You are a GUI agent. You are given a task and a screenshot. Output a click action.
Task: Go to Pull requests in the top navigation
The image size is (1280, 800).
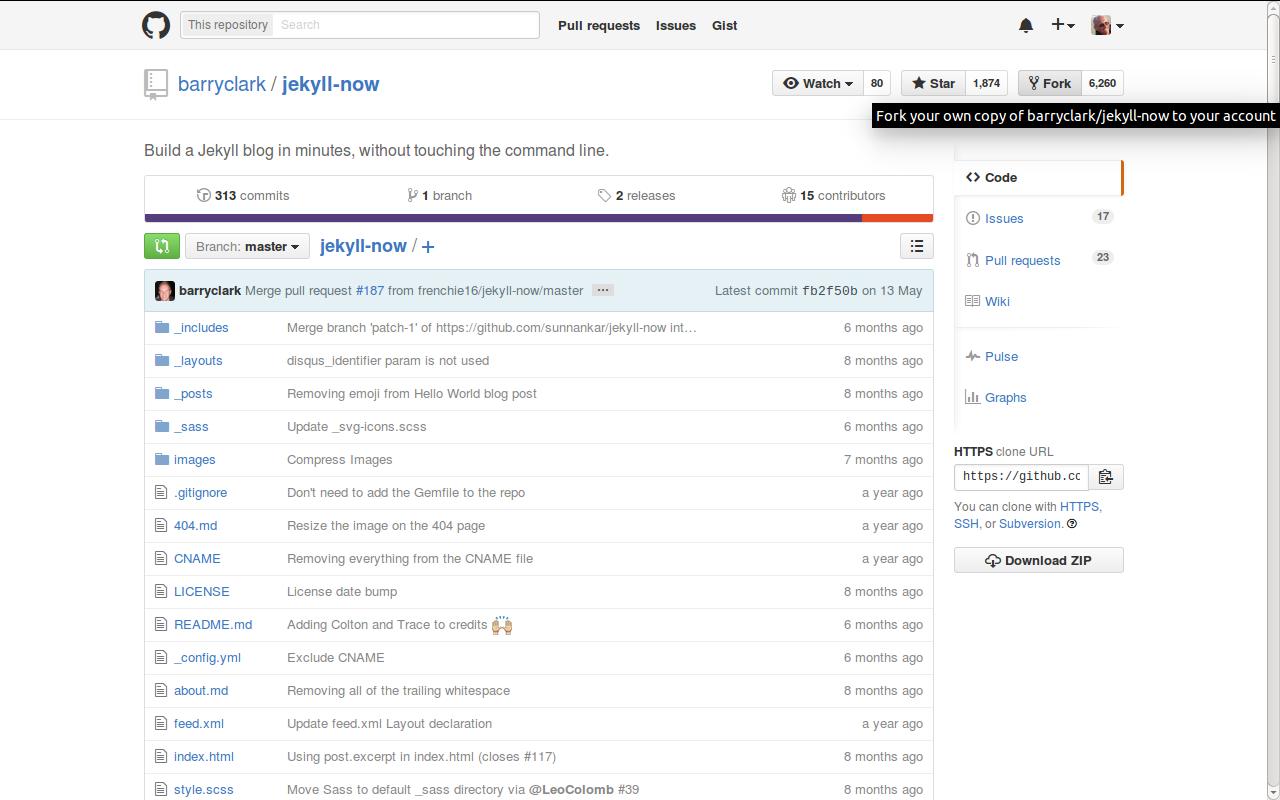[x=599, y=25]
